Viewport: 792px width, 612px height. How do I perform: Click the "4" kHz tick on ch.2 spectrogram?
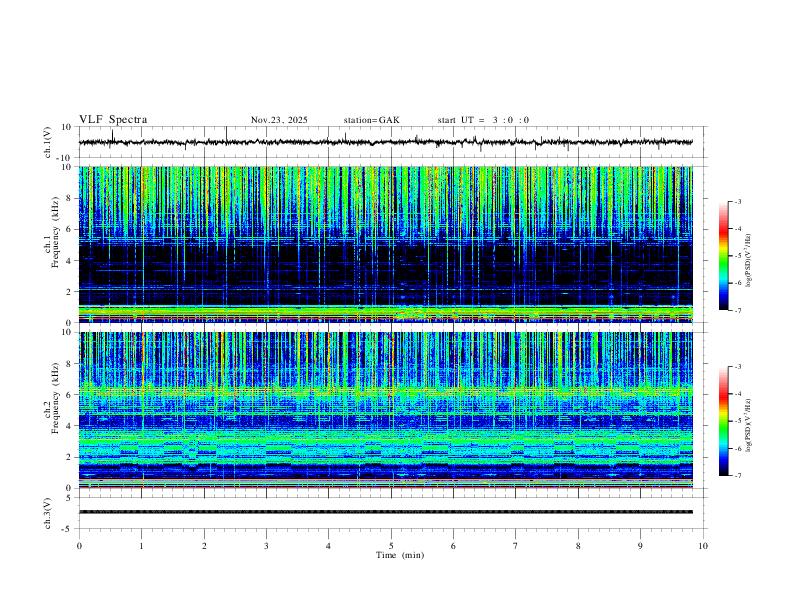pos(70,426)
